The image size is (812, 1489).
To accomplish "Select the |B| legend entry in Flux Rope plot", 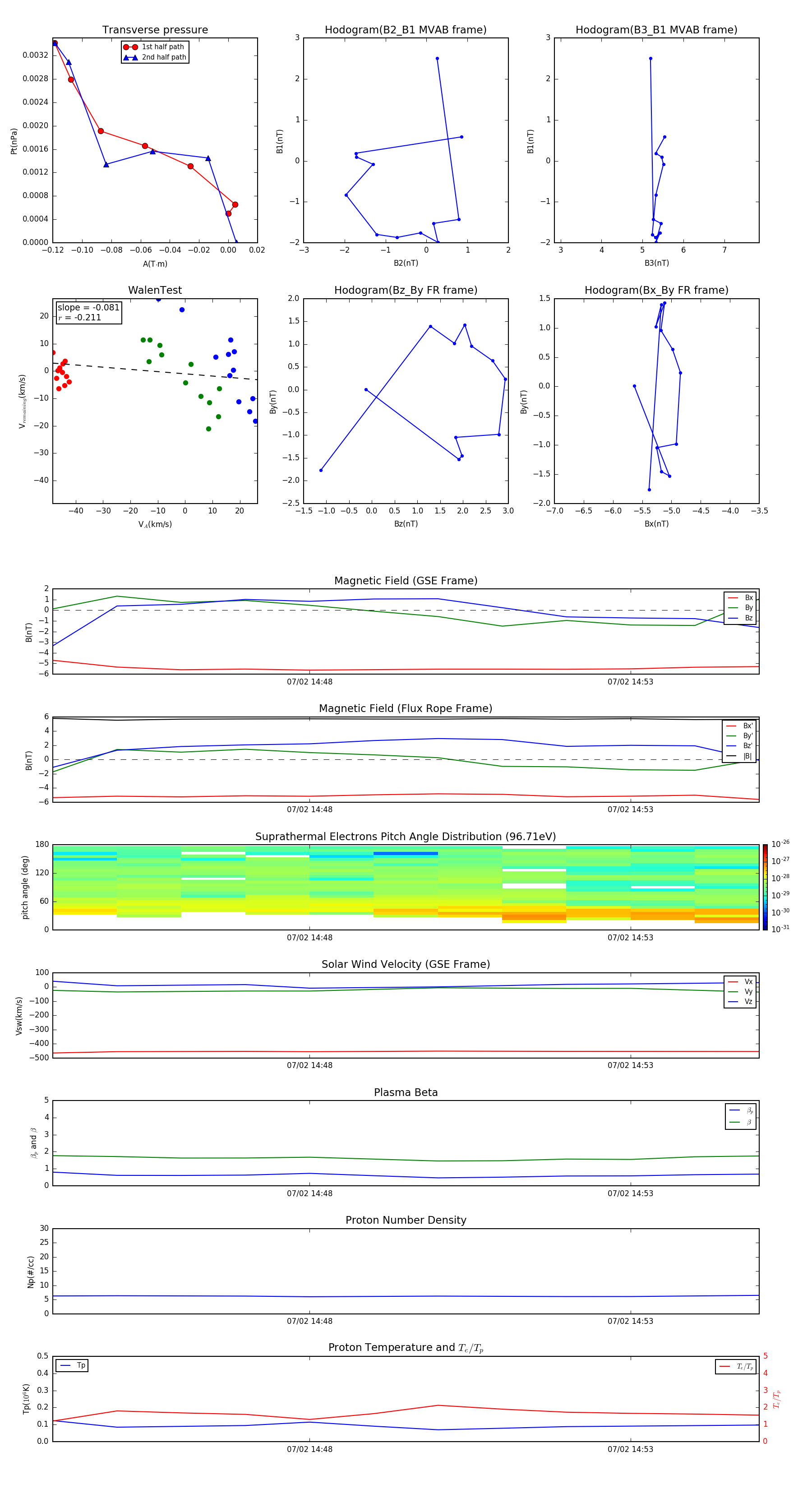I will [x=739, y=756].
